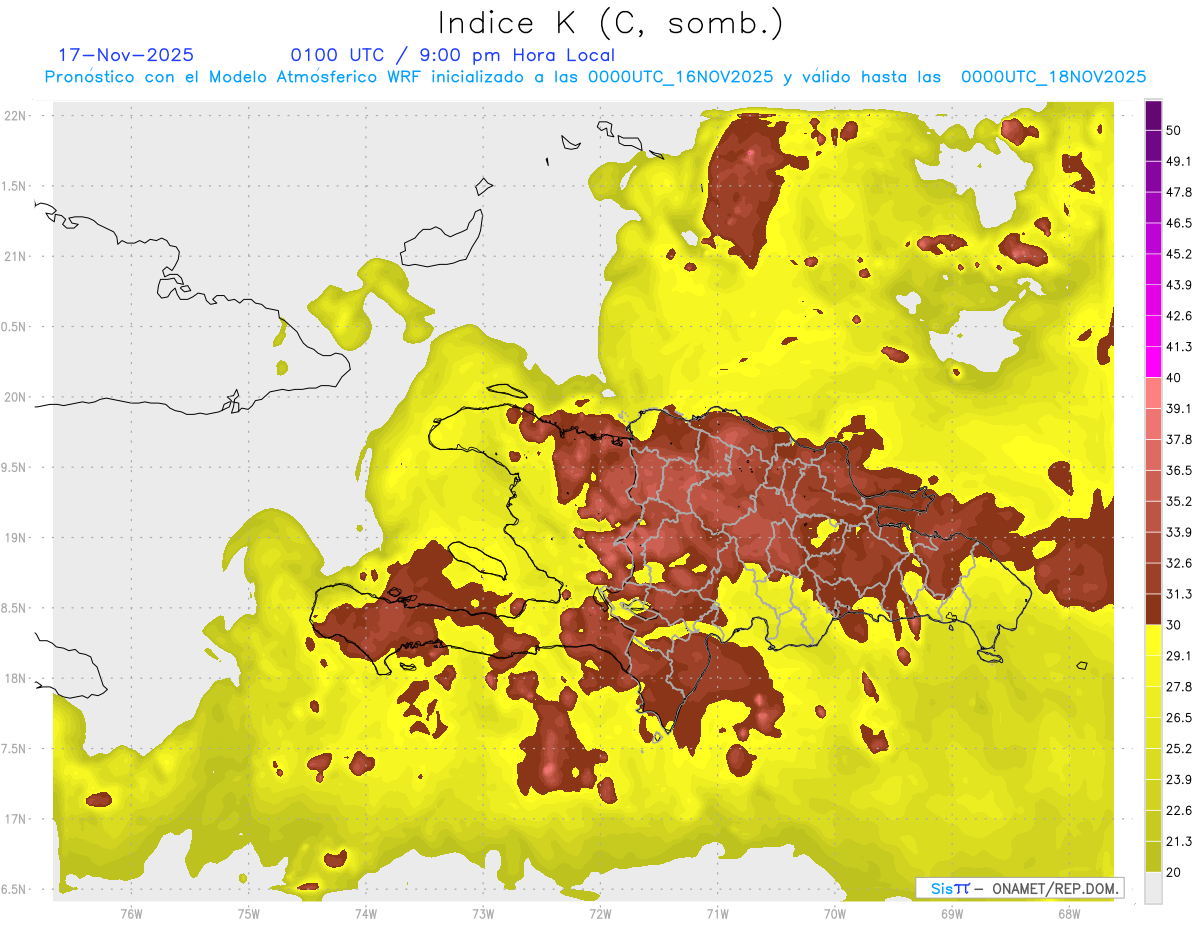Image resolution: width=1200 pixels, height=927 pixels.
Task: Click the '76W' longitude axis label
Action: point(131,914)
